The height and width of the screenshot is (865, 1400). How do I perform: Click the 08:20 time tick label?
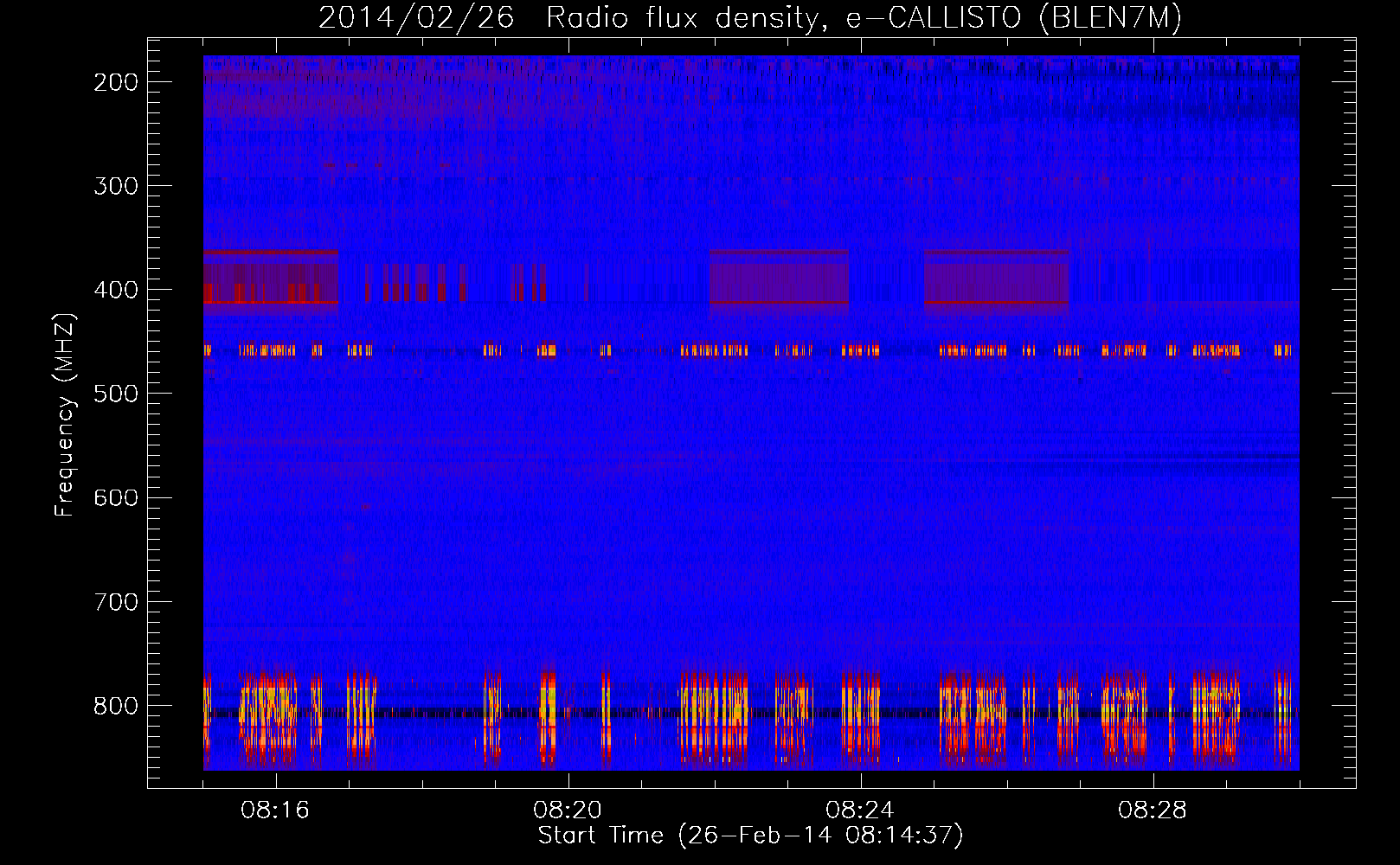(568, 811)
